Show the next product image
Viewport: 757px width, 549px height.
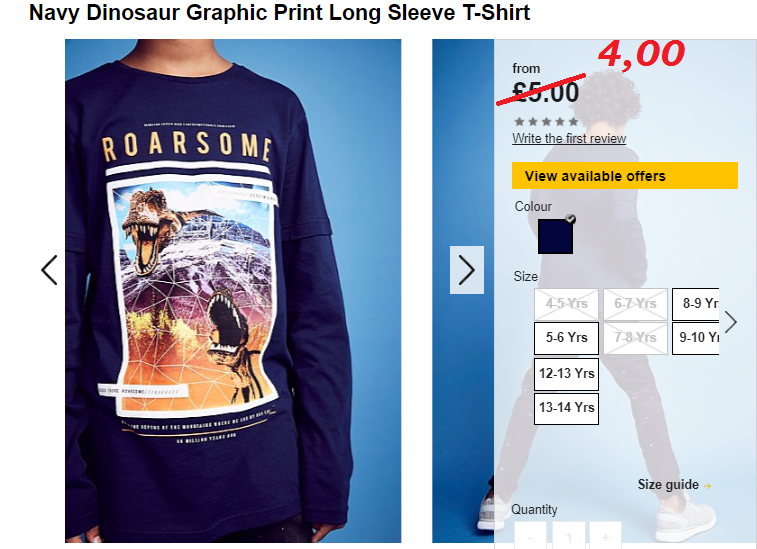tap(467, 270)
